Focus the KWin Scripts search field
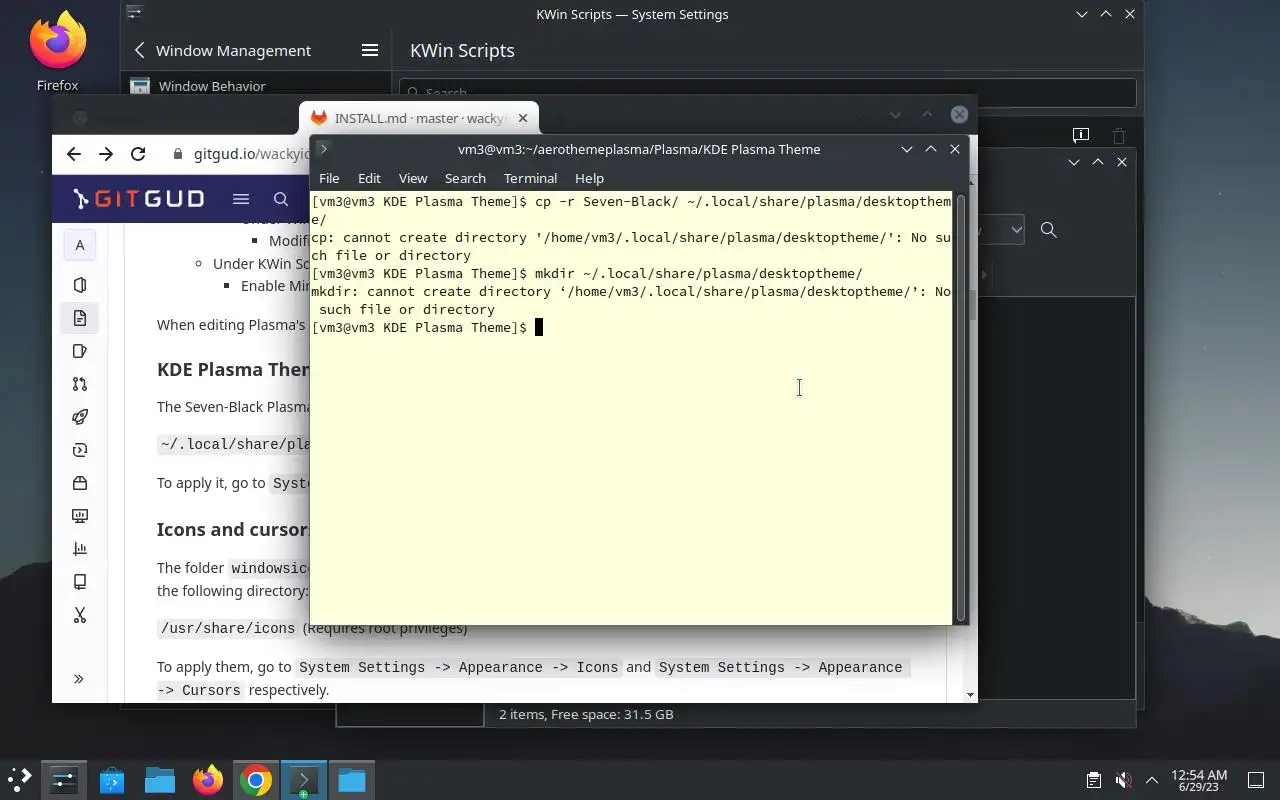This screenshot has height=800, width=1280. pos(768,92)
